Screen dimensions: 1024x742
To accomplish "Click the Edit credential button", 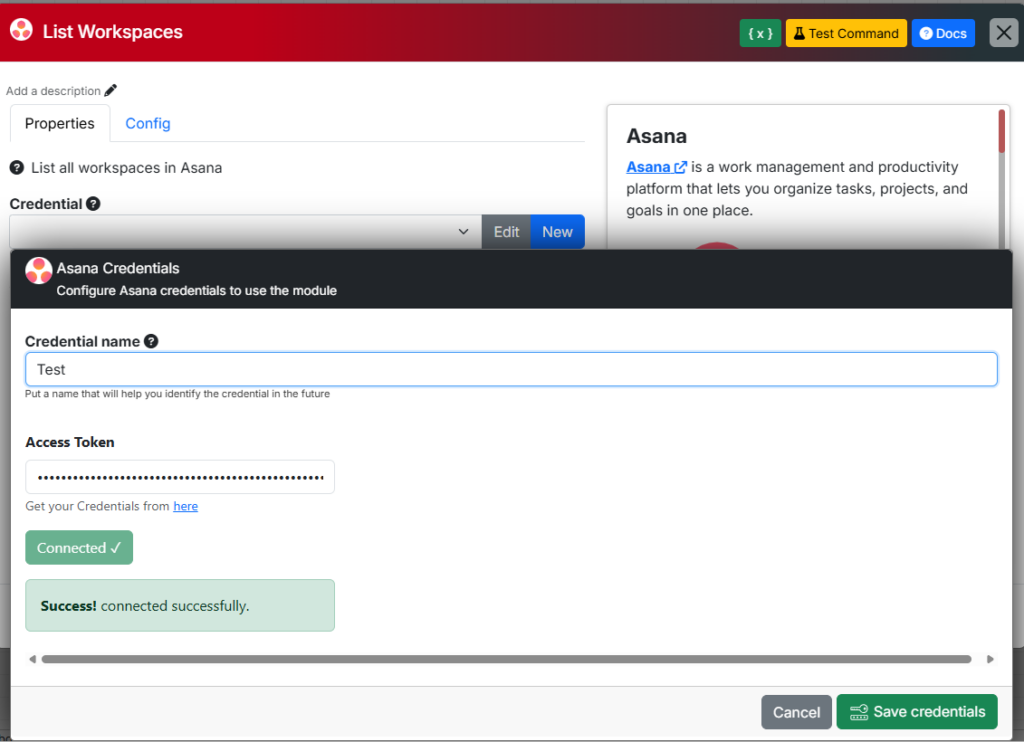I will pyautogui.click(x=506, y=232).
